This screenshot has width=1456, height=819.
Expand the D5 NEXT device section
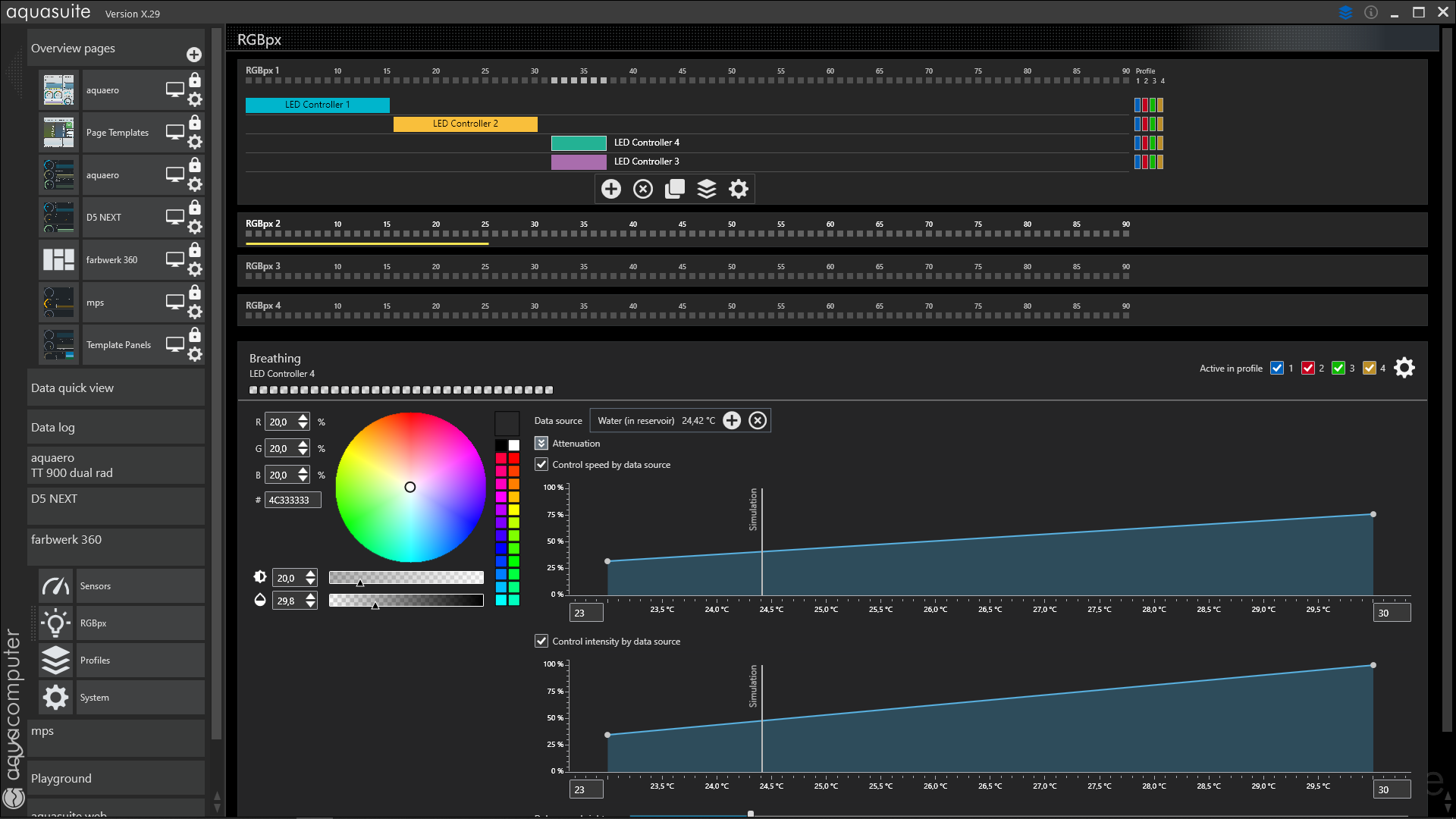tap(116, 507)
